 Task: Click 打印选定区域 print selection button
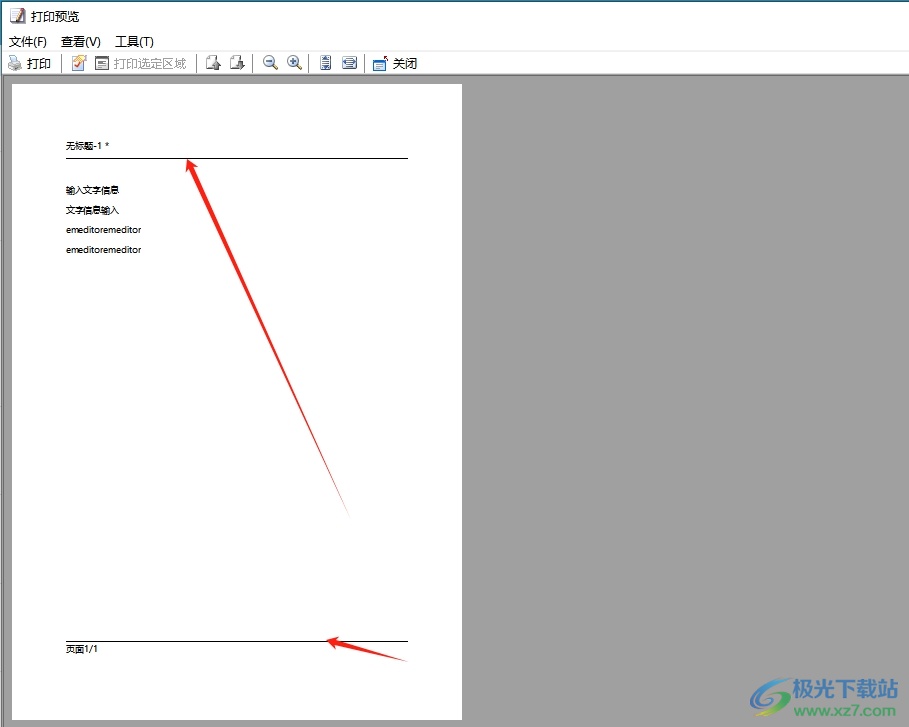(x=141, y=63)
